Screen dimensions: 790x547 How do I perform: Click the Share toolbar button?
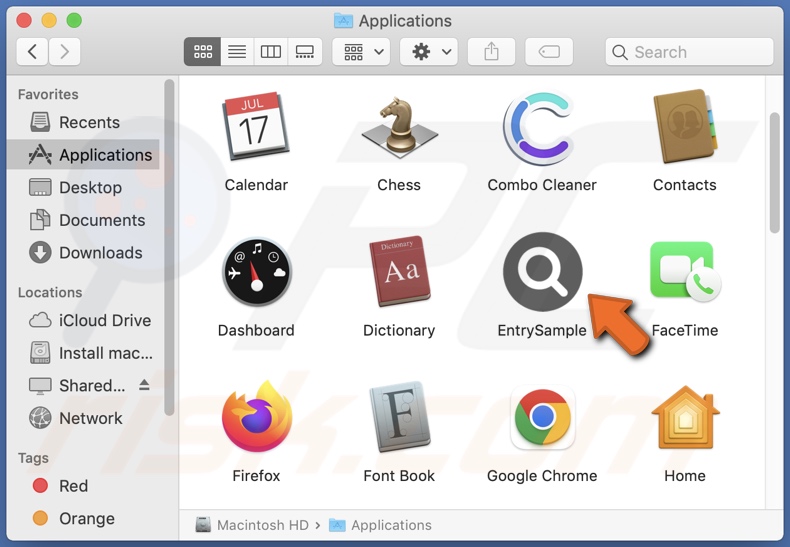[491, 51]
